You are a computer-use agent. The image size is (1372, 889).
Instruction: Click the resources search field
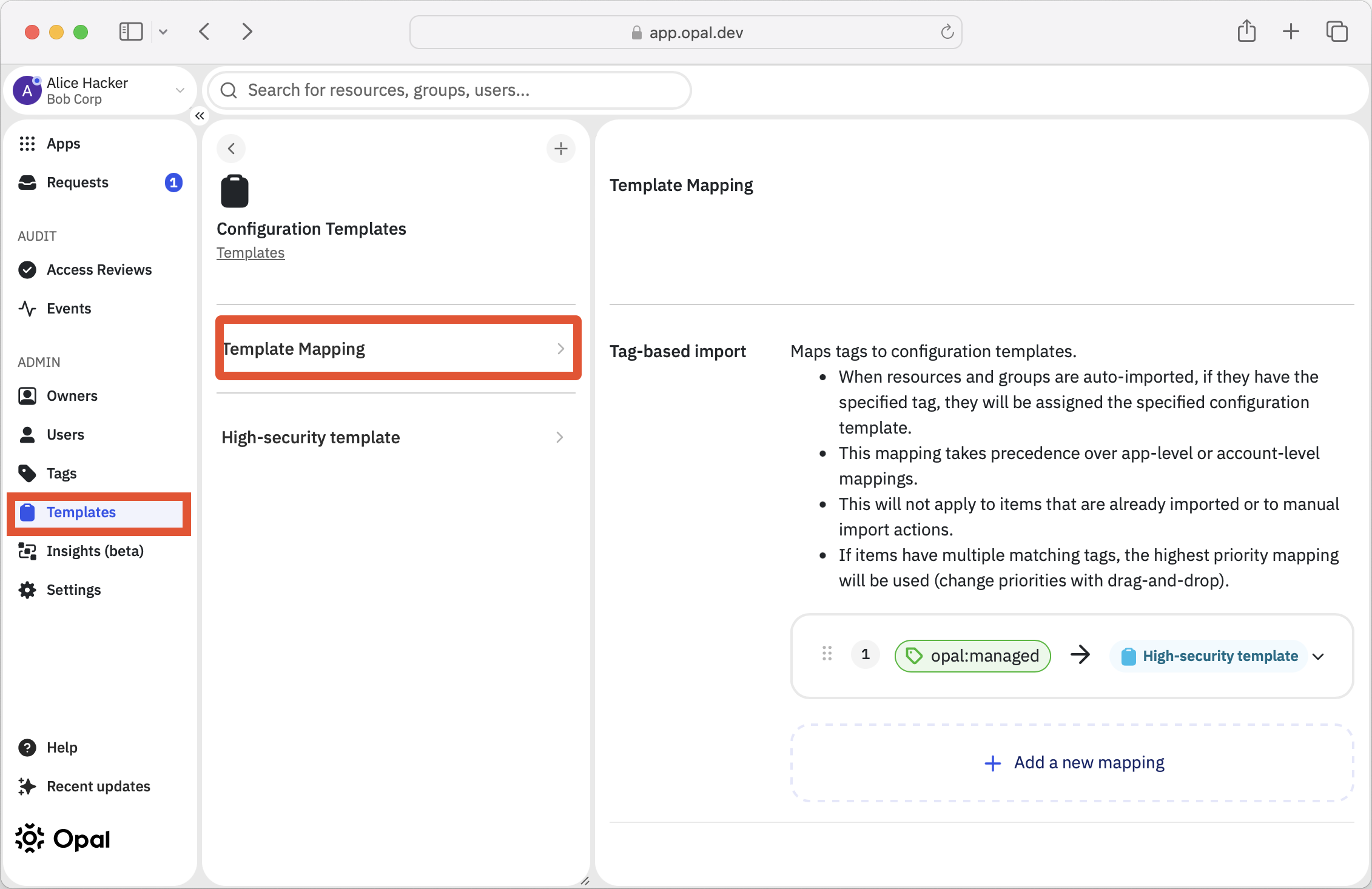449,90
